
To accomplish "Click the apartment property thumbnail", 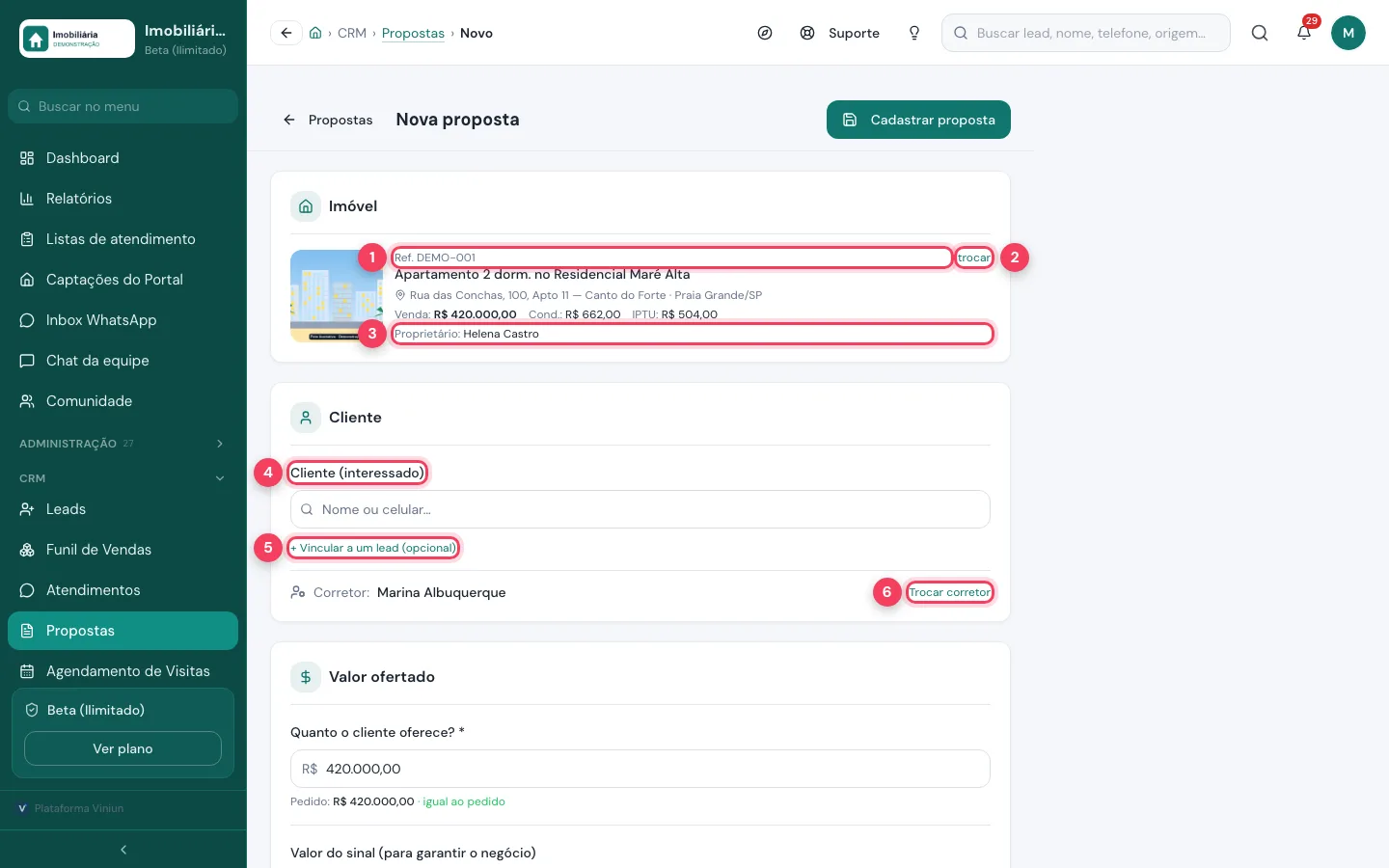I will pos(337,296).
